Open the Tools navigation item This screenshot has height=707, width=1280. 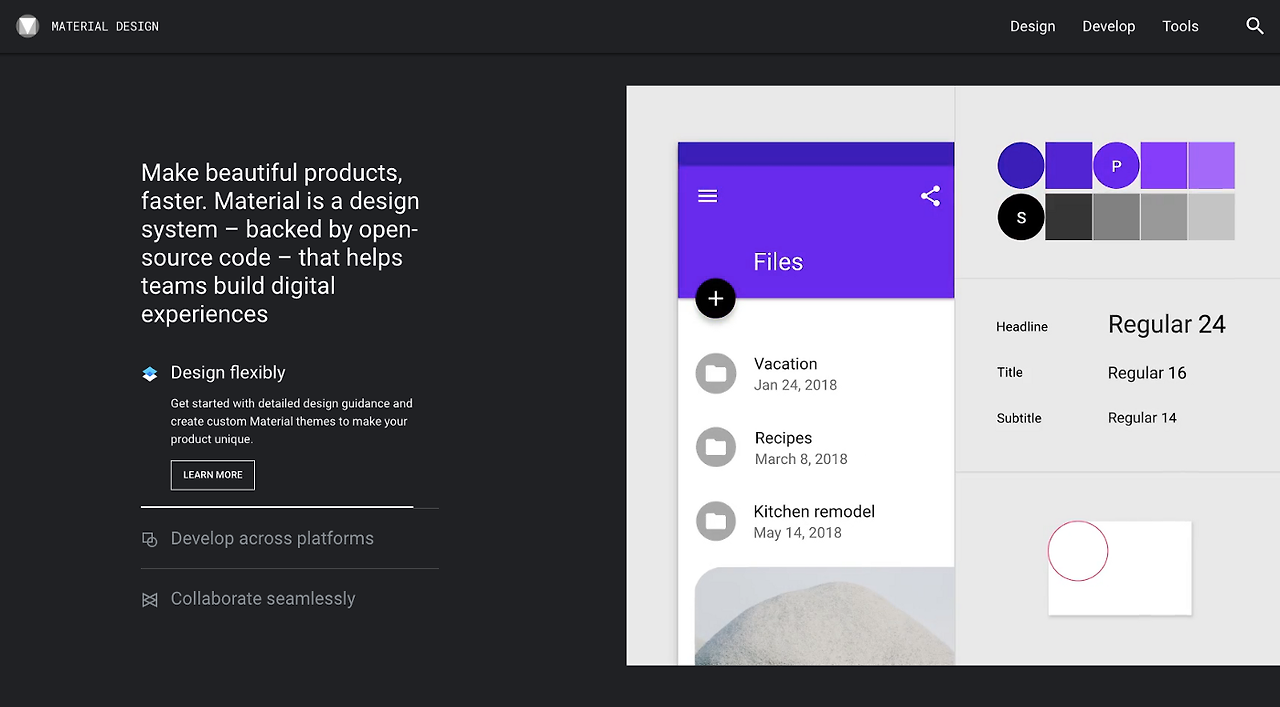pos(1180,26)
